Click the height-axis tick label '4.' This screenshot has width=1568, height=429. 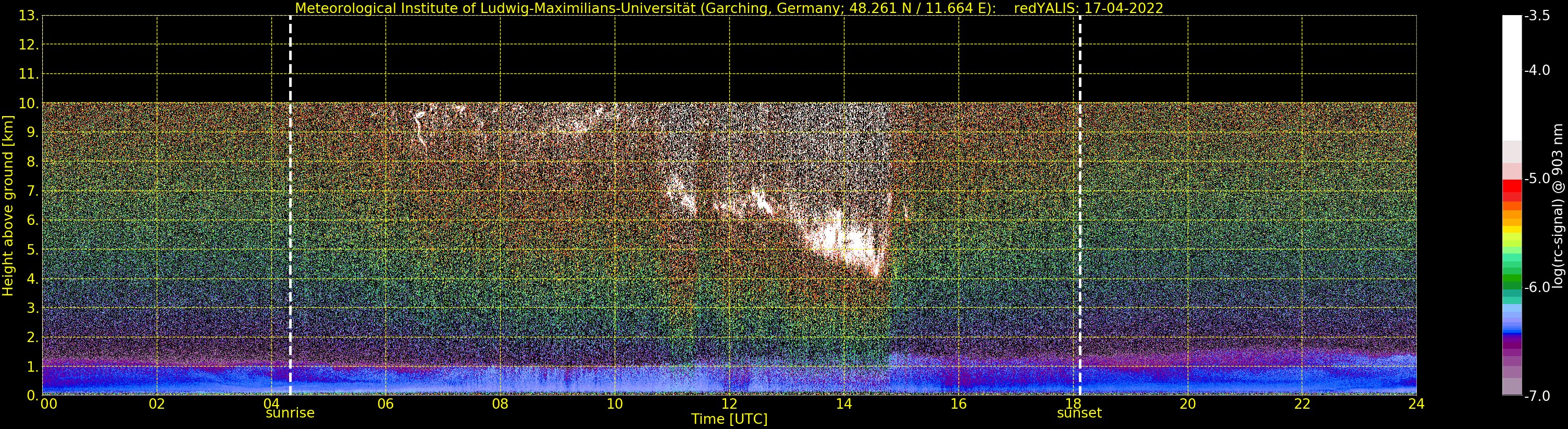click(33, 279)
